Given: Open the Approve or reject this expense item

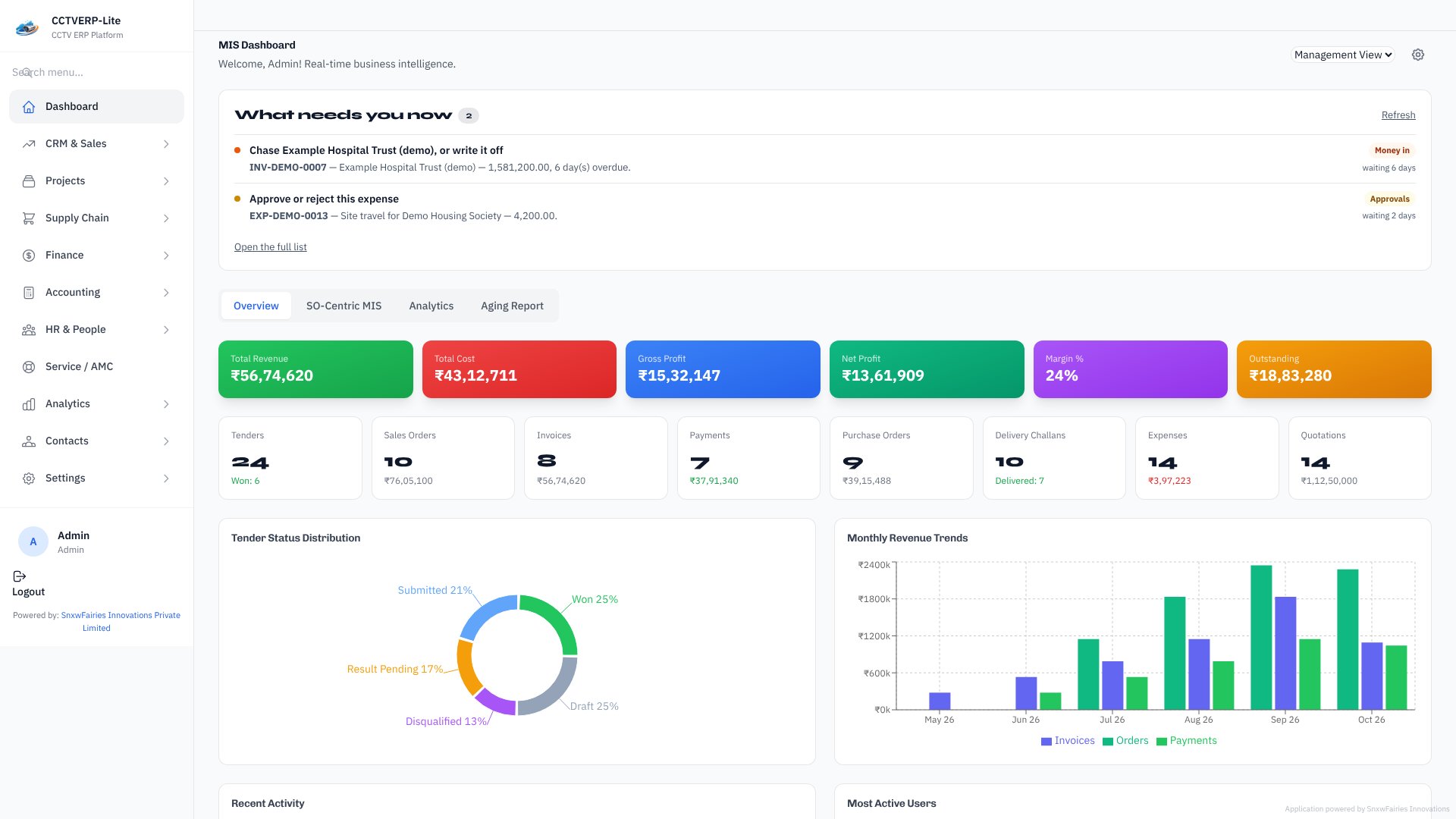Looking at the screenshot, I should [825, 207].
